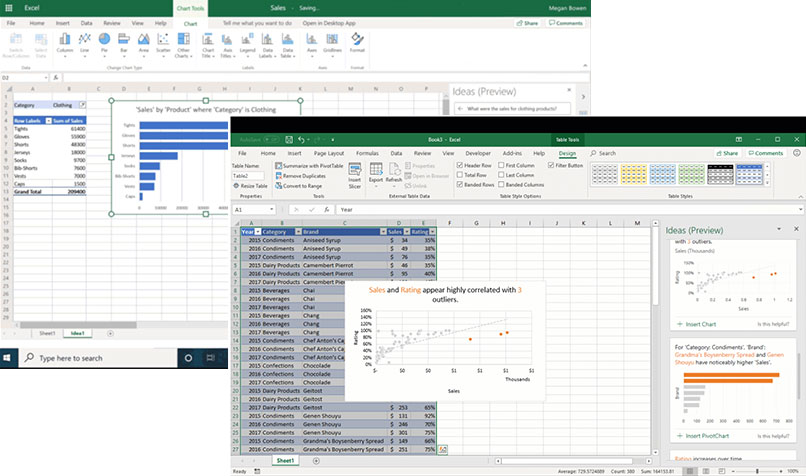806x476 pixels.
Task: Pick the Scatter chart type icon
Action: (163, 43)
